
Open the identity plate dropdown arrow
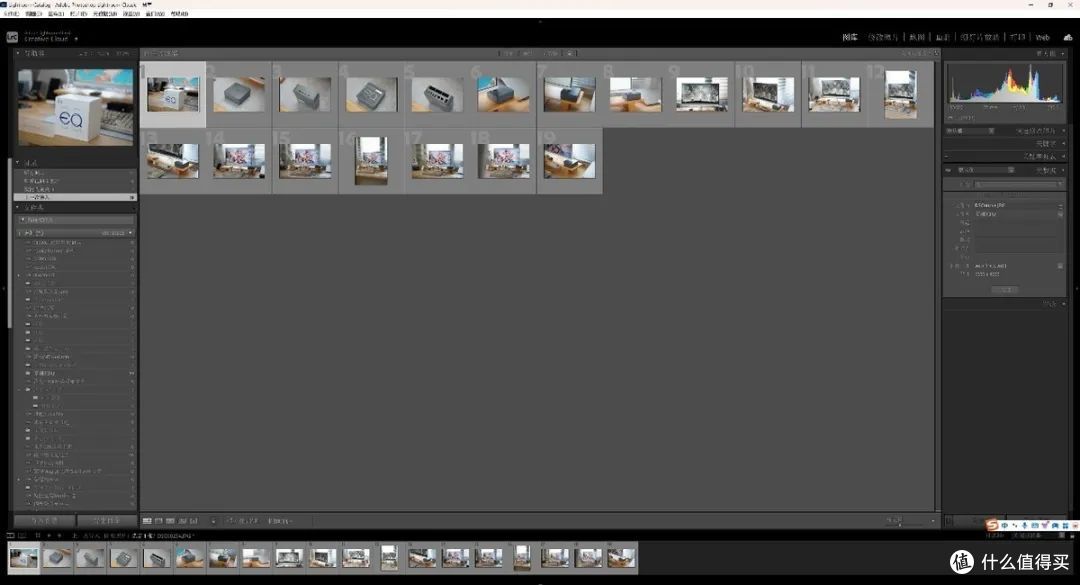tap(76, 39)
